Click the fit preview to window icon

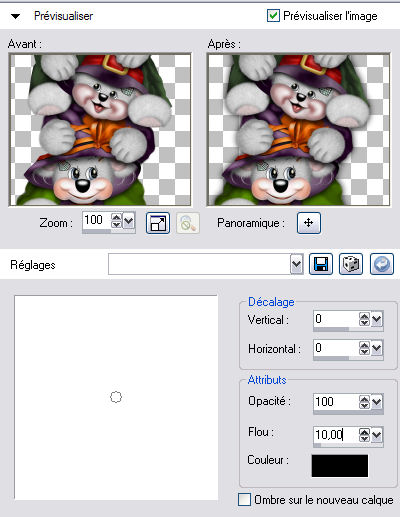[158, 223]
